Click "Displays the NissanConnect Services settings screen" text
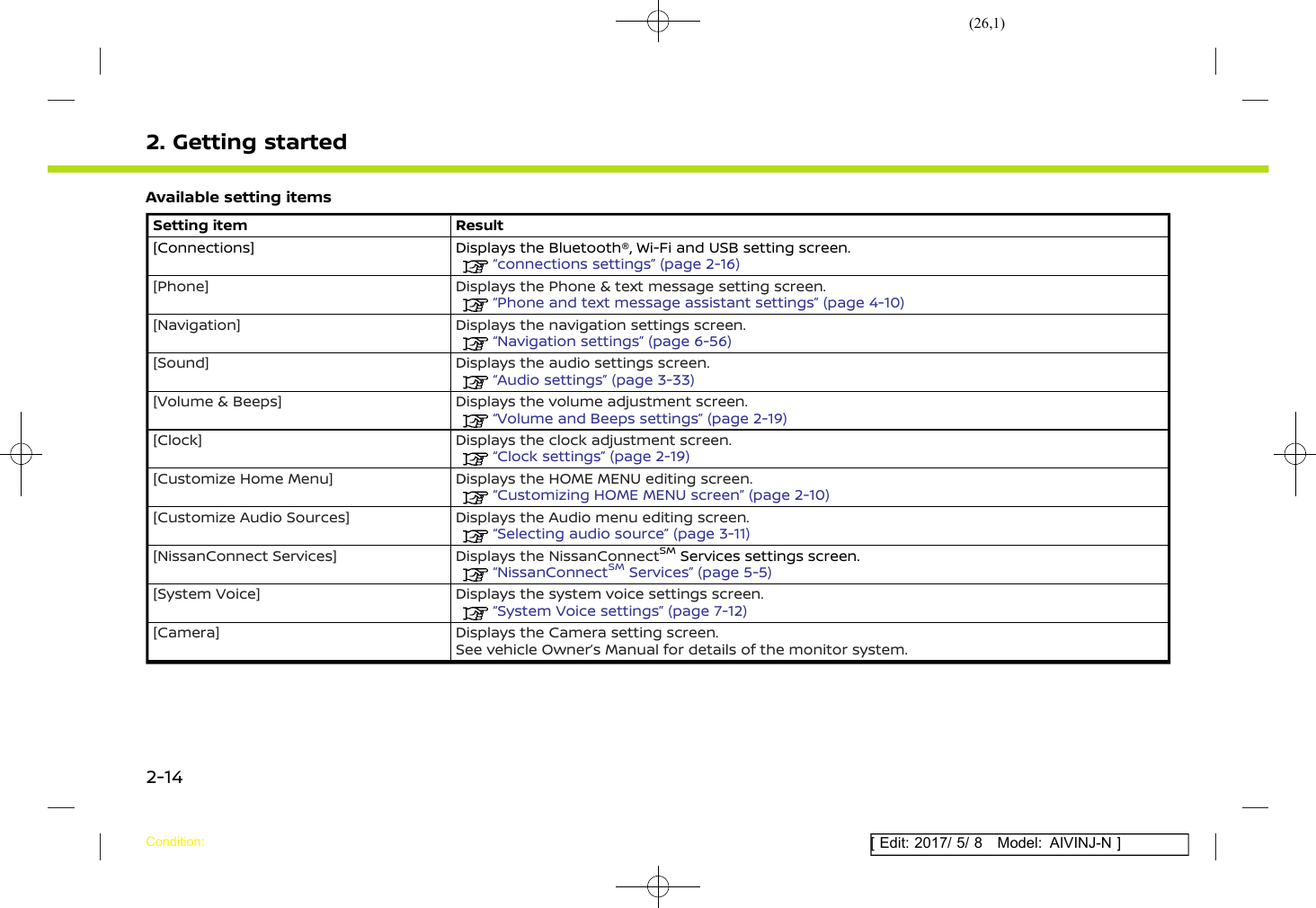 point(657,556)
